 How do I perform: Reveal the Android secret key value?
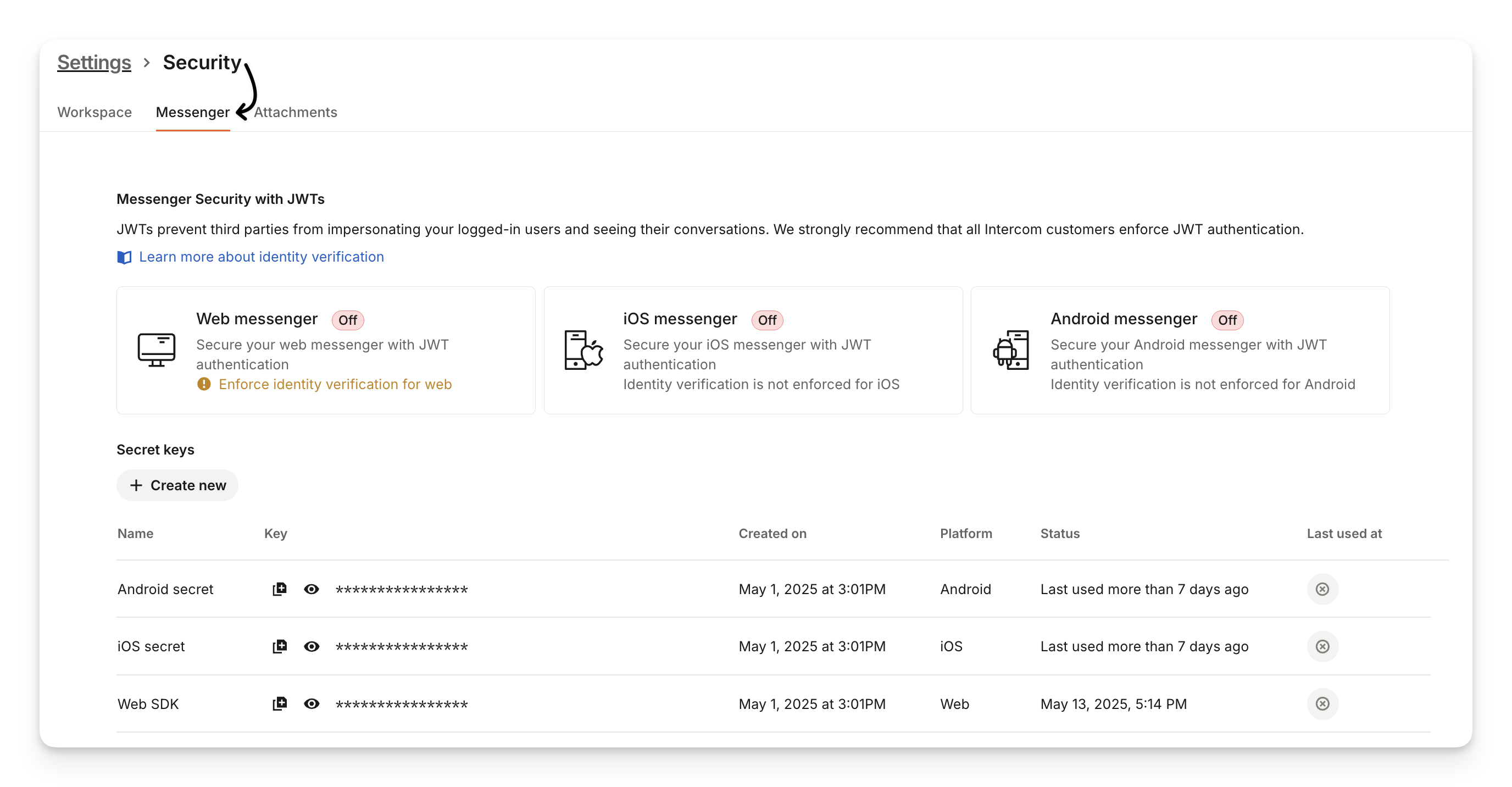click(312, 589)
